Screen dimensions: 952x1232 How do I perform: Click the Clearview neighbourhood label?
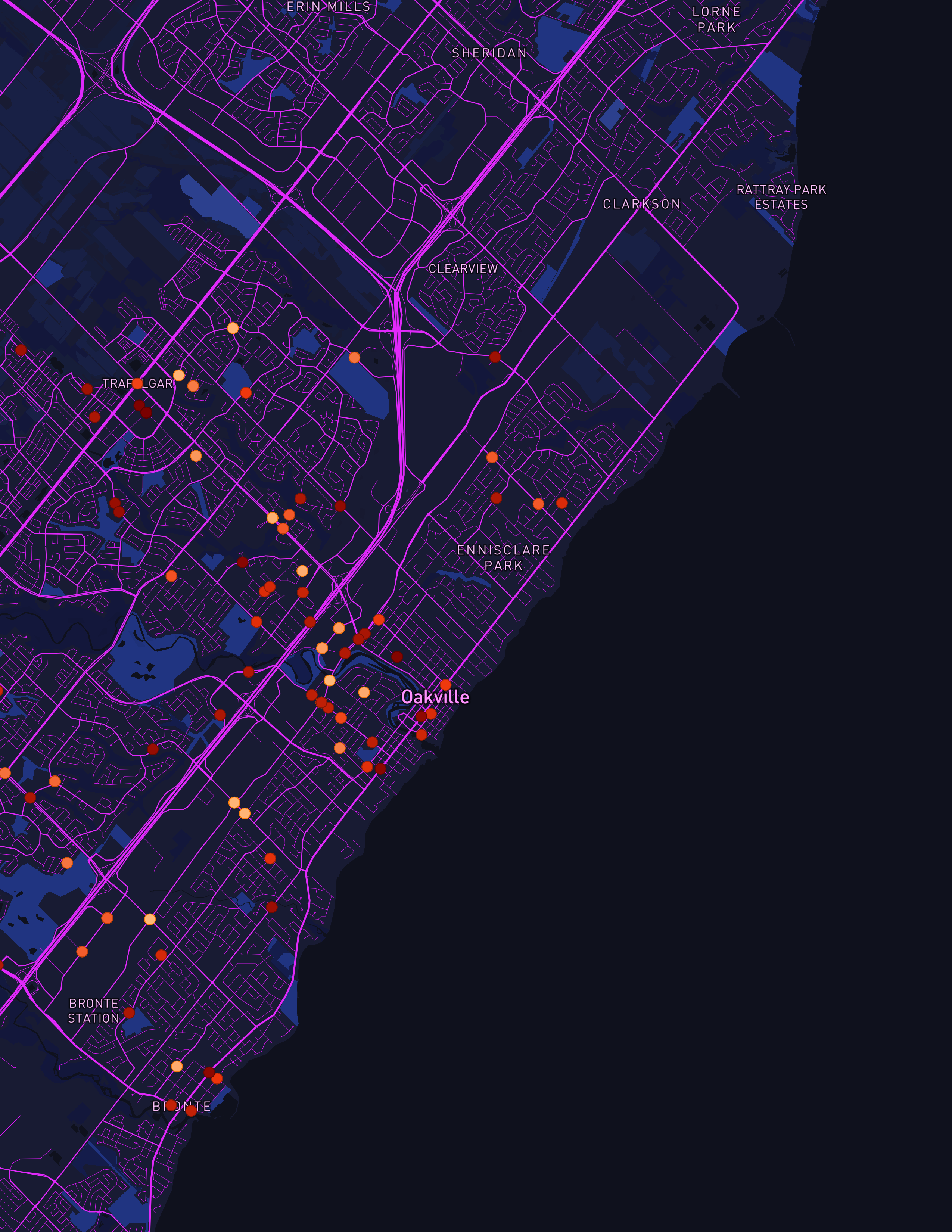pos(463,268)
